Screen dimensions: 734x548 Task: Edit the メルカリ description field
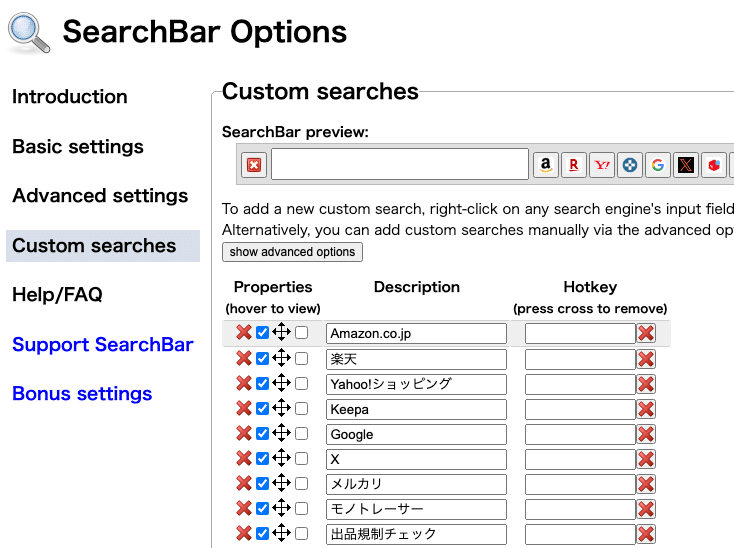(416, 484)
